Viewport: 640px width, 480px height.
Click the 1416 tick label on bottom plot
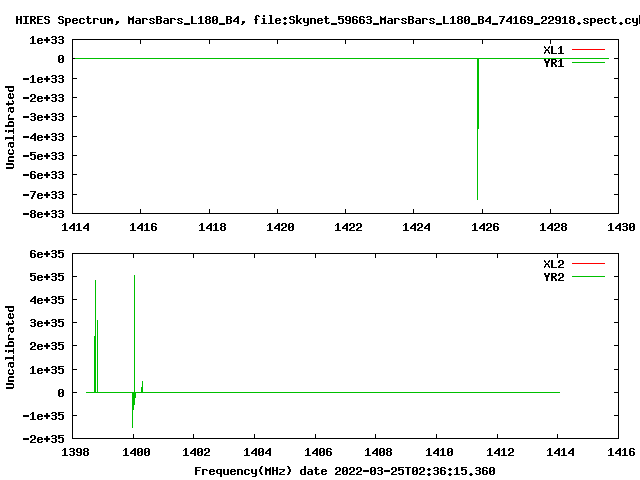coord(621,452)
